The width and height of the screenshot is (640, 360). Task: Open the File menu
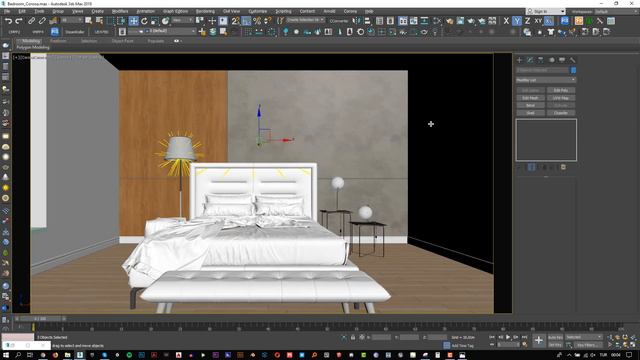coord(7,11)
